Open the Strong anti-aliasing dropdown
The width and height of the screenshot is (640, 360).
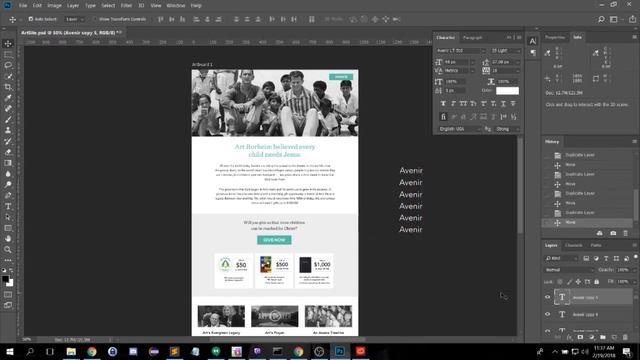508,129
